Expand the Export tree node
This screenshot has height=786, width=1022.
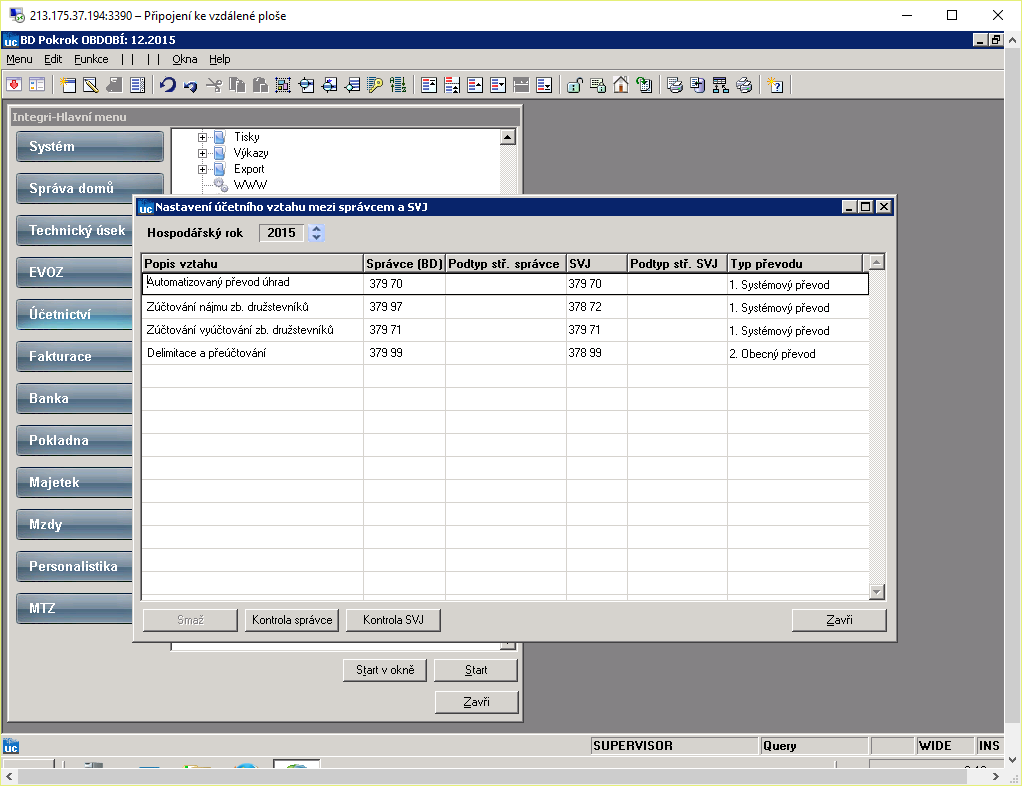[202, 169]
